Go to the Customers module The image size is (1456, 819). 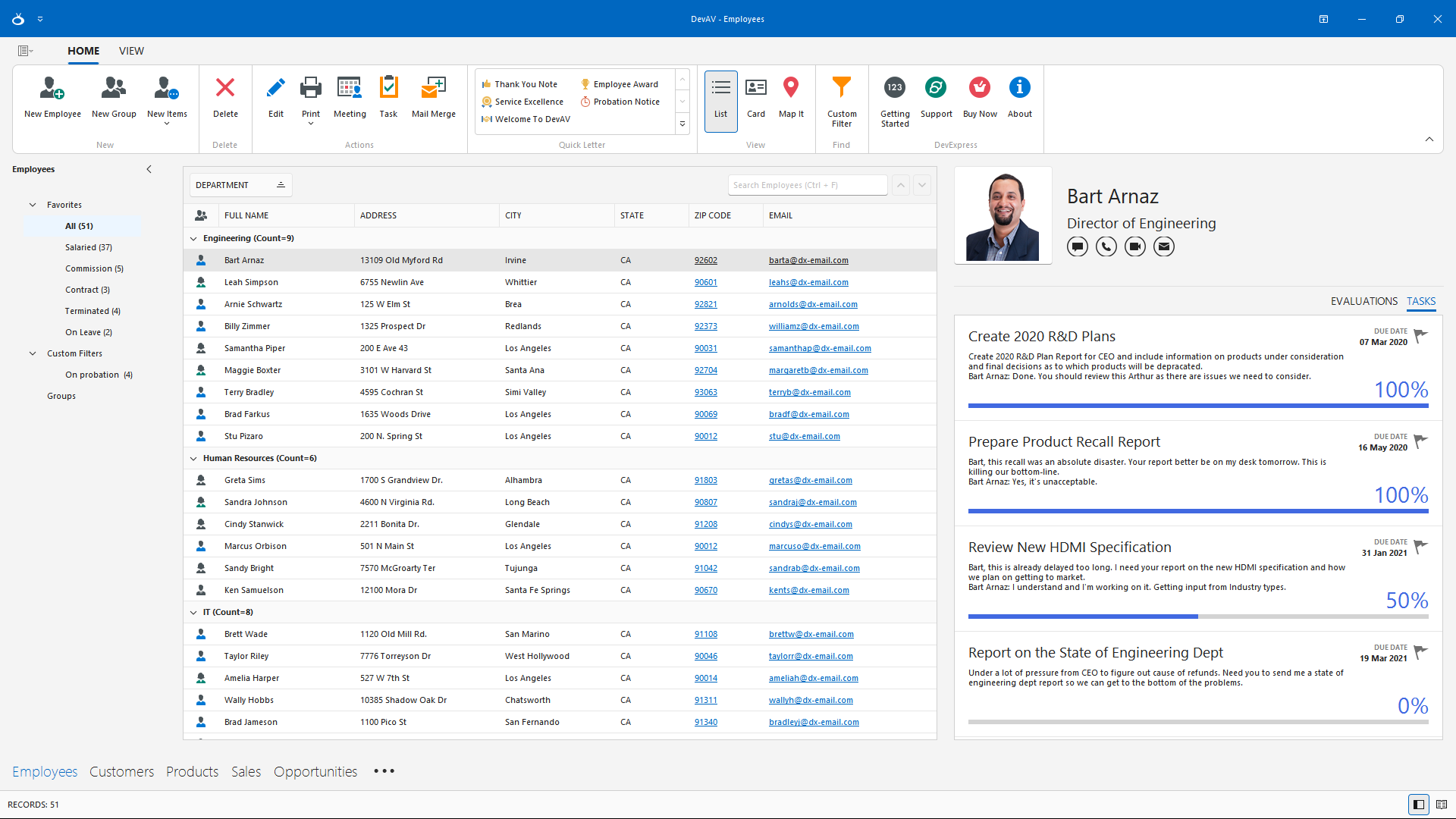(121, 771)
